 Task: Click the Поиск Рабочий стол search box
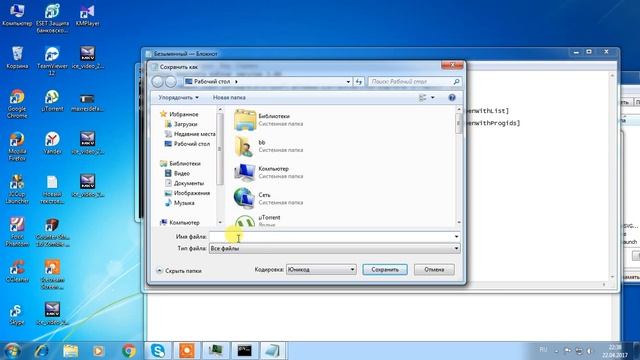[x=415, y=82]
